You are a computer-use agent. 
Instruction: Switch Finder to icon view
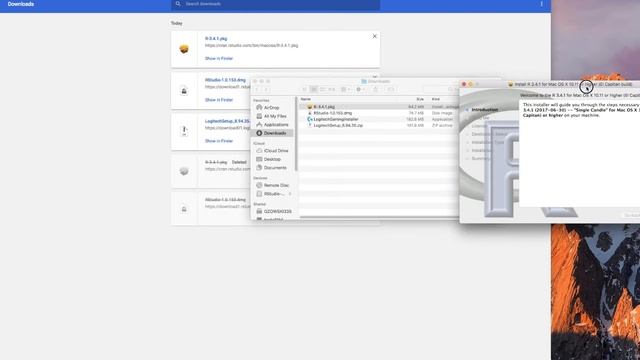[x=304, y=89]
